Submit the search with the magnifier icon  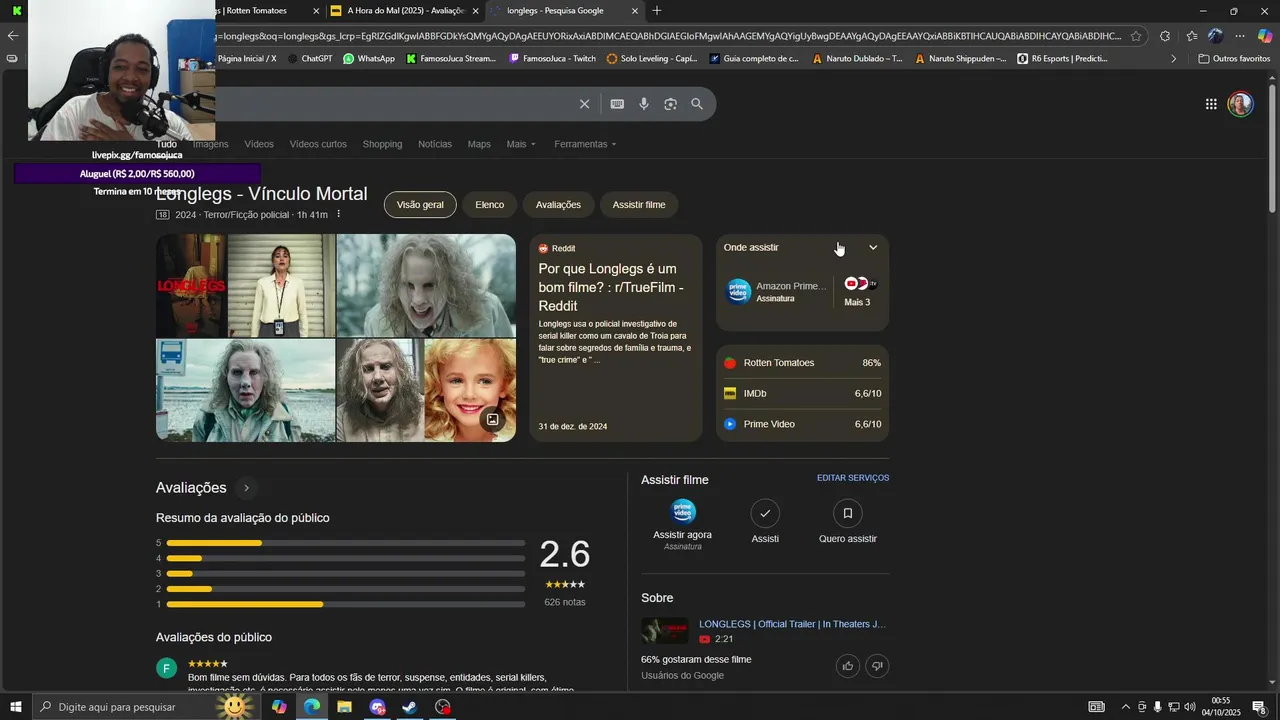point(697,104)
